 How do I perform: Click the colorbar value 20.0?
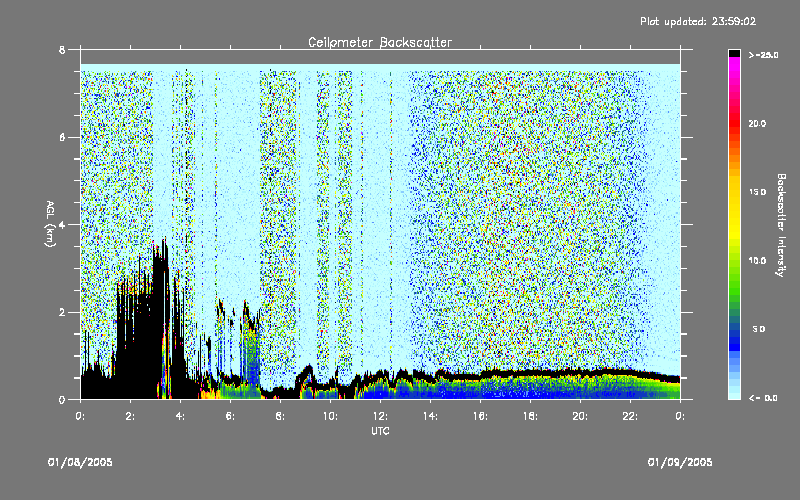click(757, 123)
